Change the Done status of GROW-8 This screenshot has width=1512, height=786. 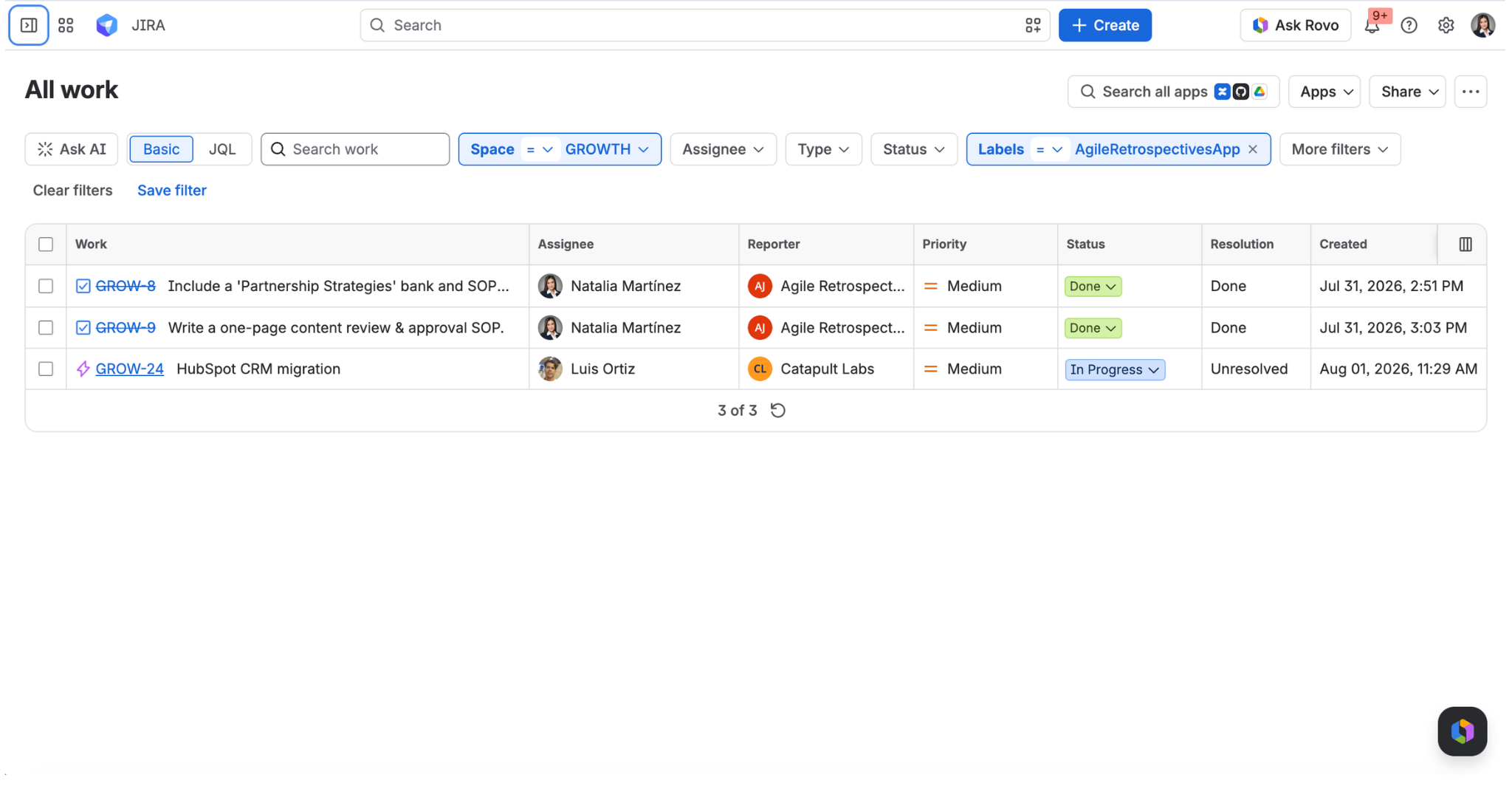[x=1093, y=286]
